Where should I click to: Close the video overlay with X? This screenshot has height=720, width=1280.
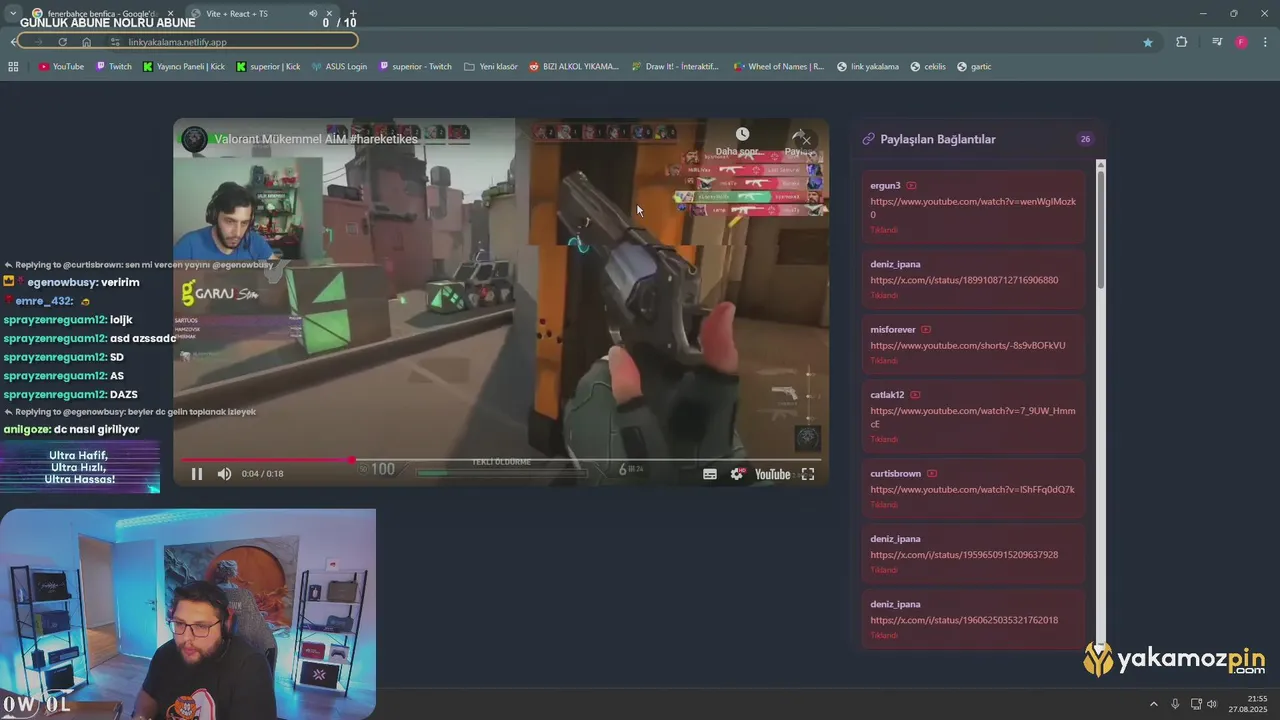click(806, 140)
